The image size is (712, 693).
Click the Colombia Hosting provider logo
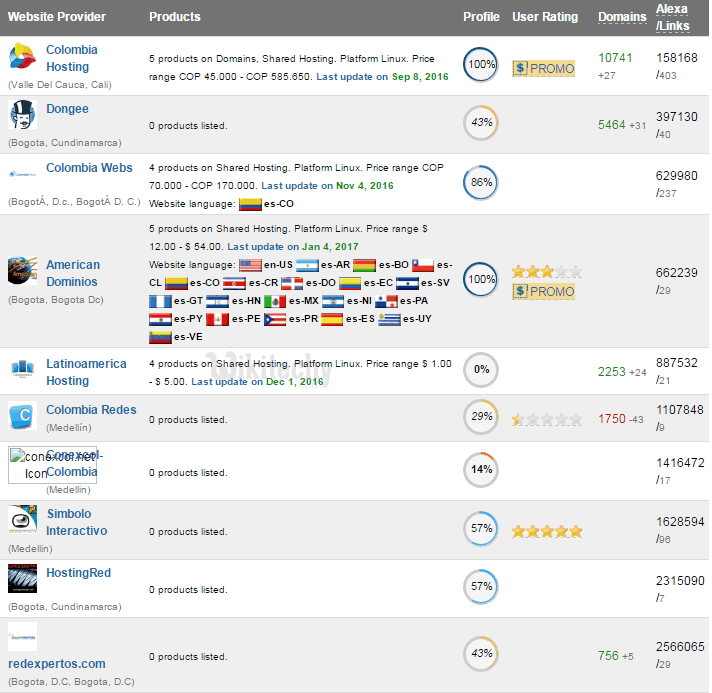coord(22,58)
